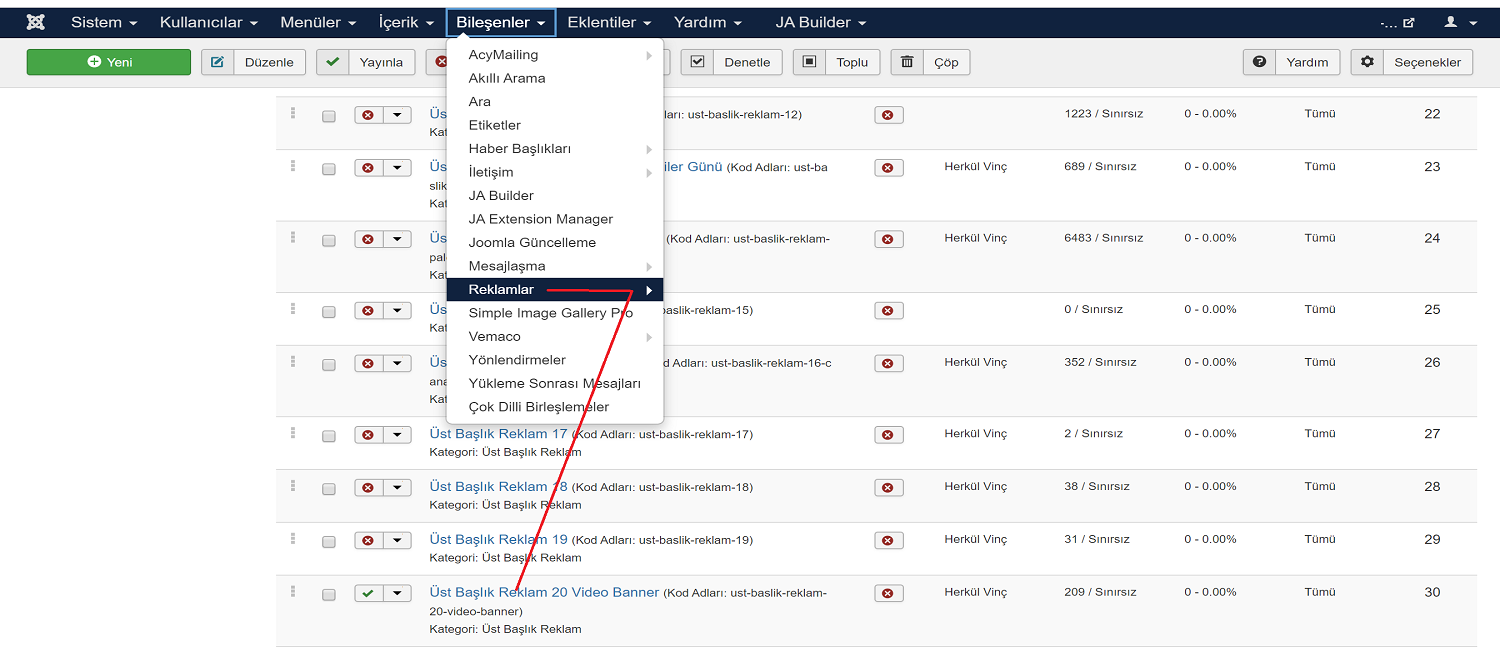Screen dimensions: 1500x650
Task: Open Üst Başlık Reklam 20 Video Banner link
Action: coord(544,592)
